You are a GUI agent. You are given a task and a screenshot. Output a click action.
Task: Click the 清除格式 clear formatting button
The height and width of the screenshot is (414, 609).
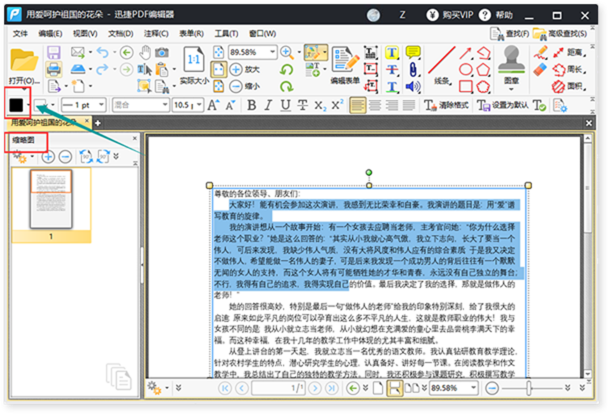(x=446, y=105)
